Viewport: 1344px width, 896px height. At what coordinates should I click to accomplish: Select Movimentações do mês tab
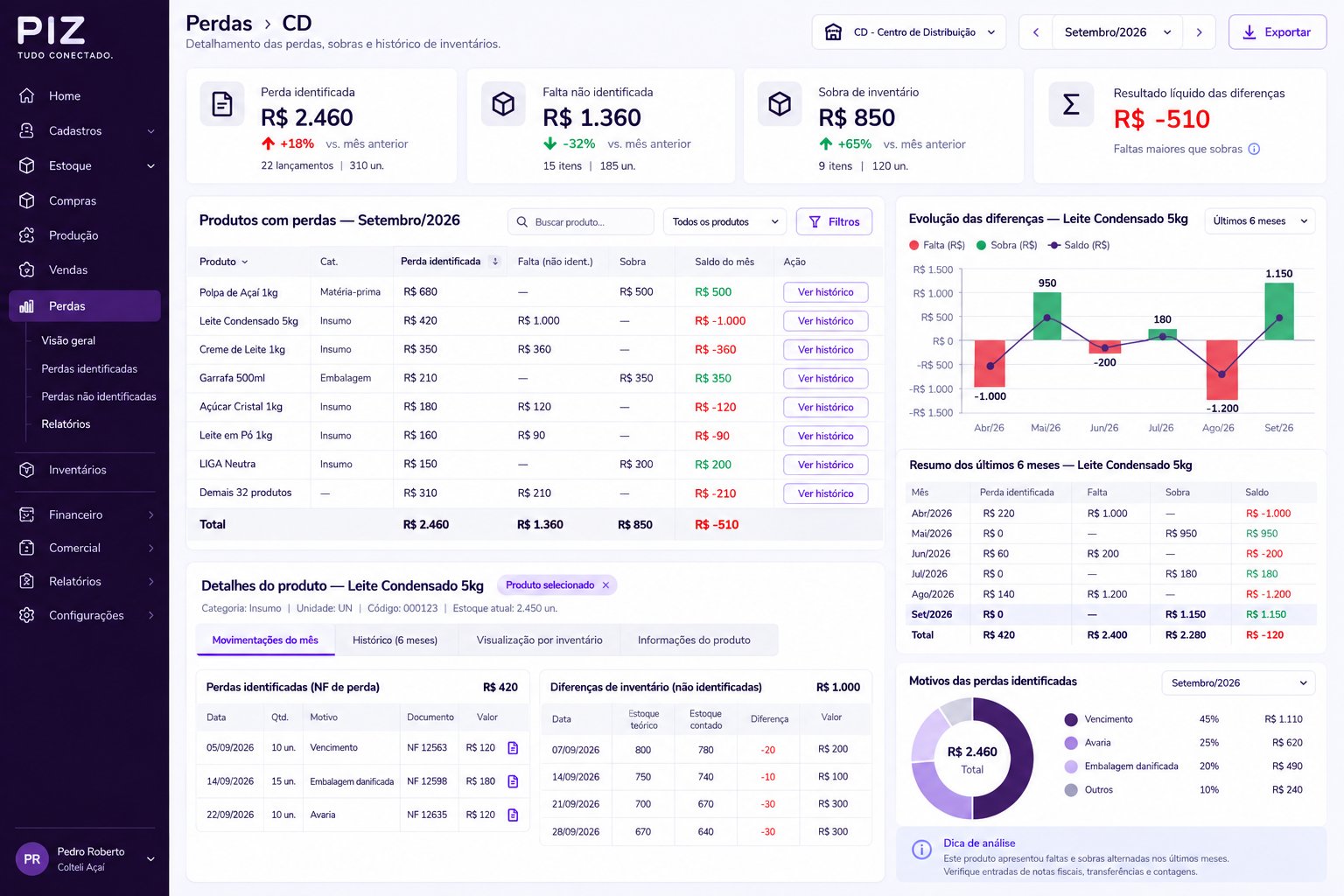tap(265, 640)
